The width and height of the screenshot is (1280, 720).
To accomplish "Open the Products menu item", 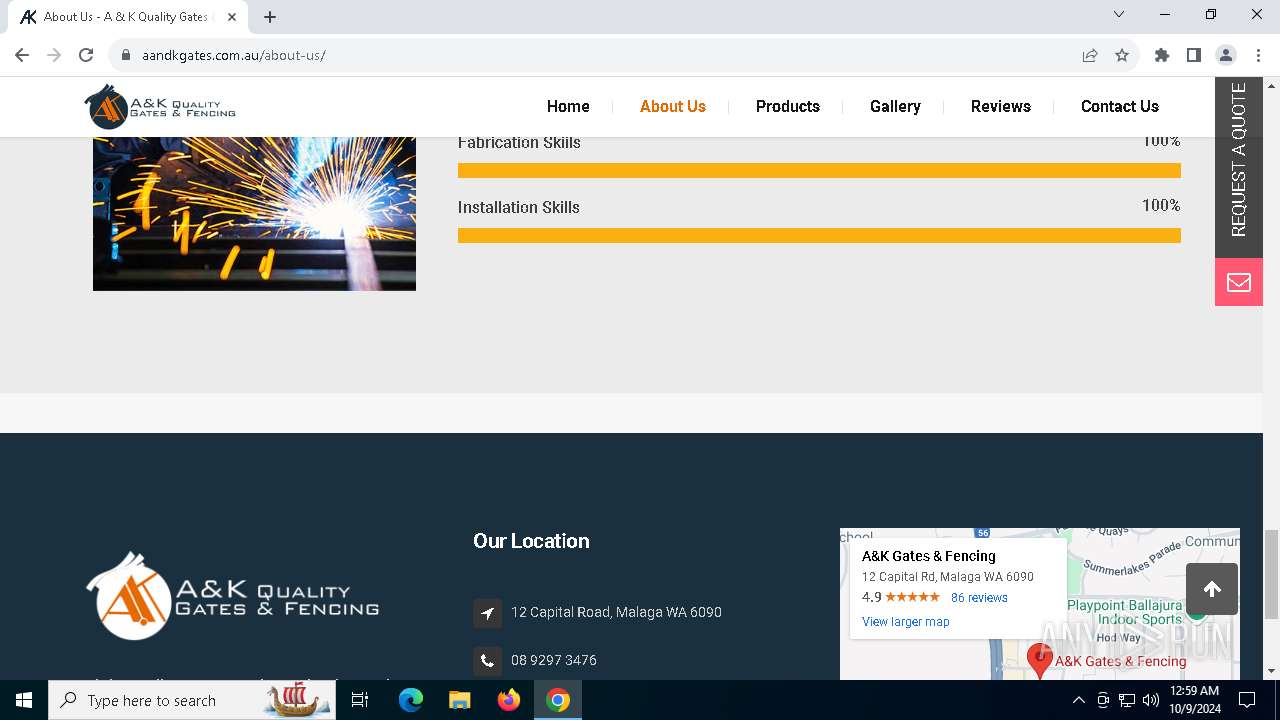I will pos(788,106).
